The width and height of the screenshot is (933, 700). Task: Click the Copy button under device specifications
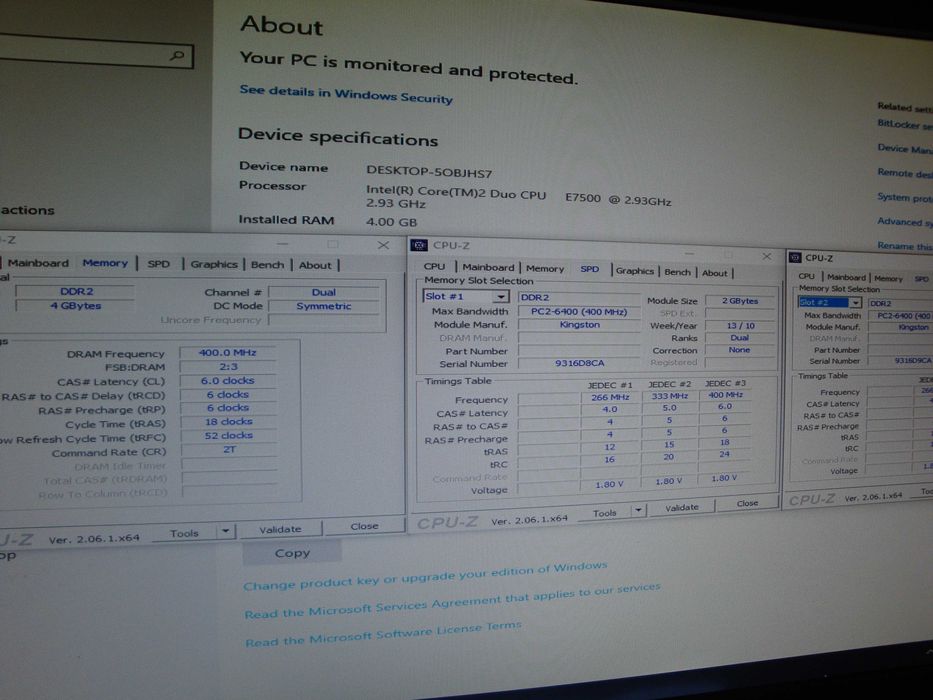click(292, 553)
